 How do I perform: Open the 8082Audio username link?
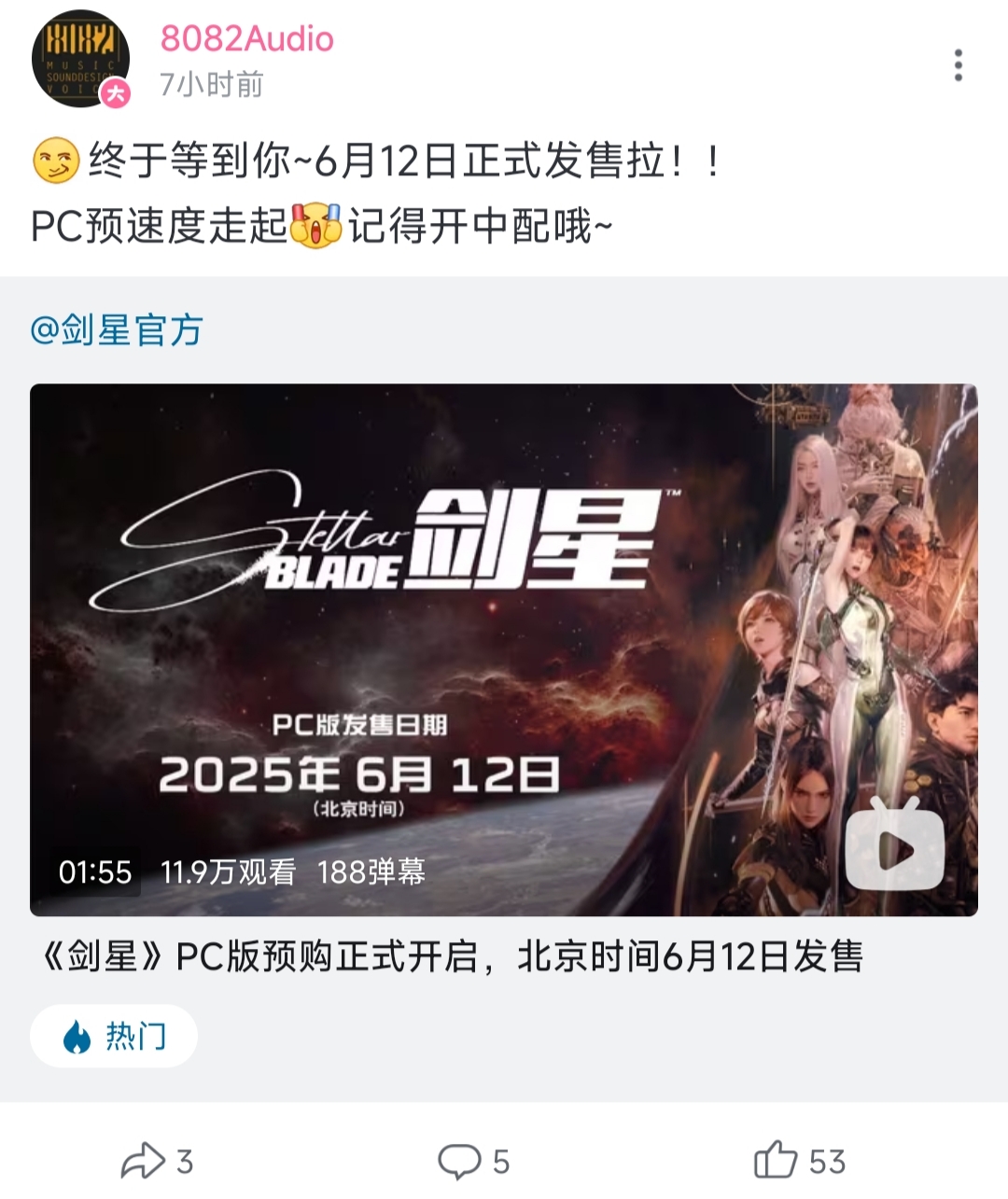click(247, 39)
